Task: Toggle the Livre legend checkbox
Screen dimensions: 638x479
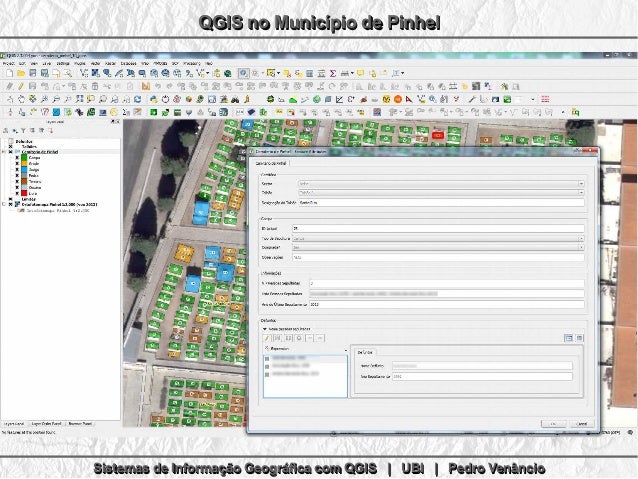Action: pyautogui.click(x=17, y=194)
